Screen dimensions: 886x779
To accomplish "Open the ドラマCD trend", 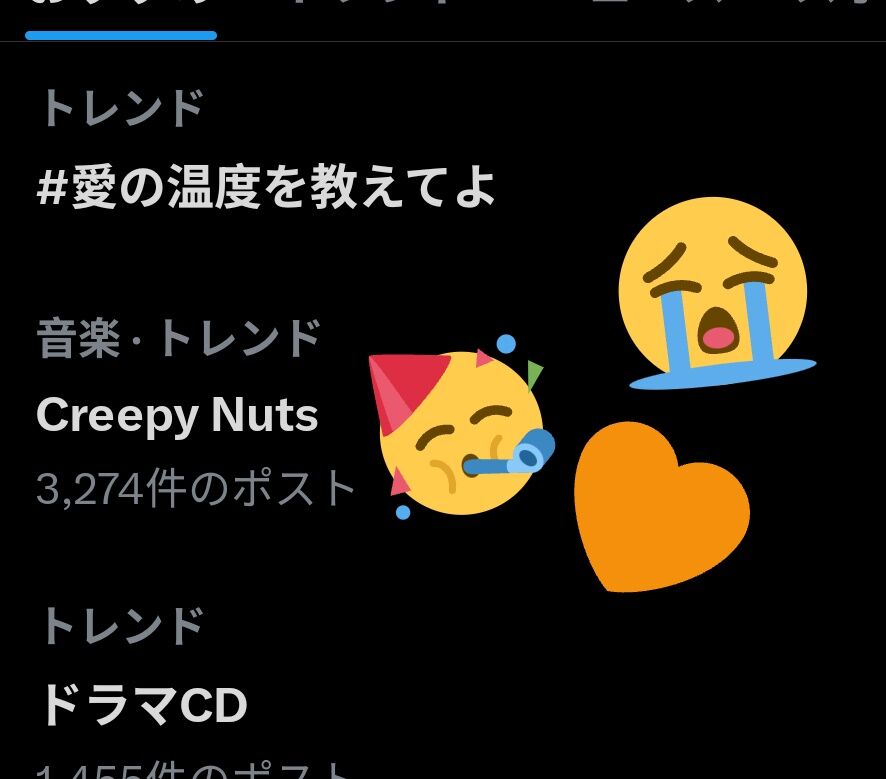I will (145, 705).
